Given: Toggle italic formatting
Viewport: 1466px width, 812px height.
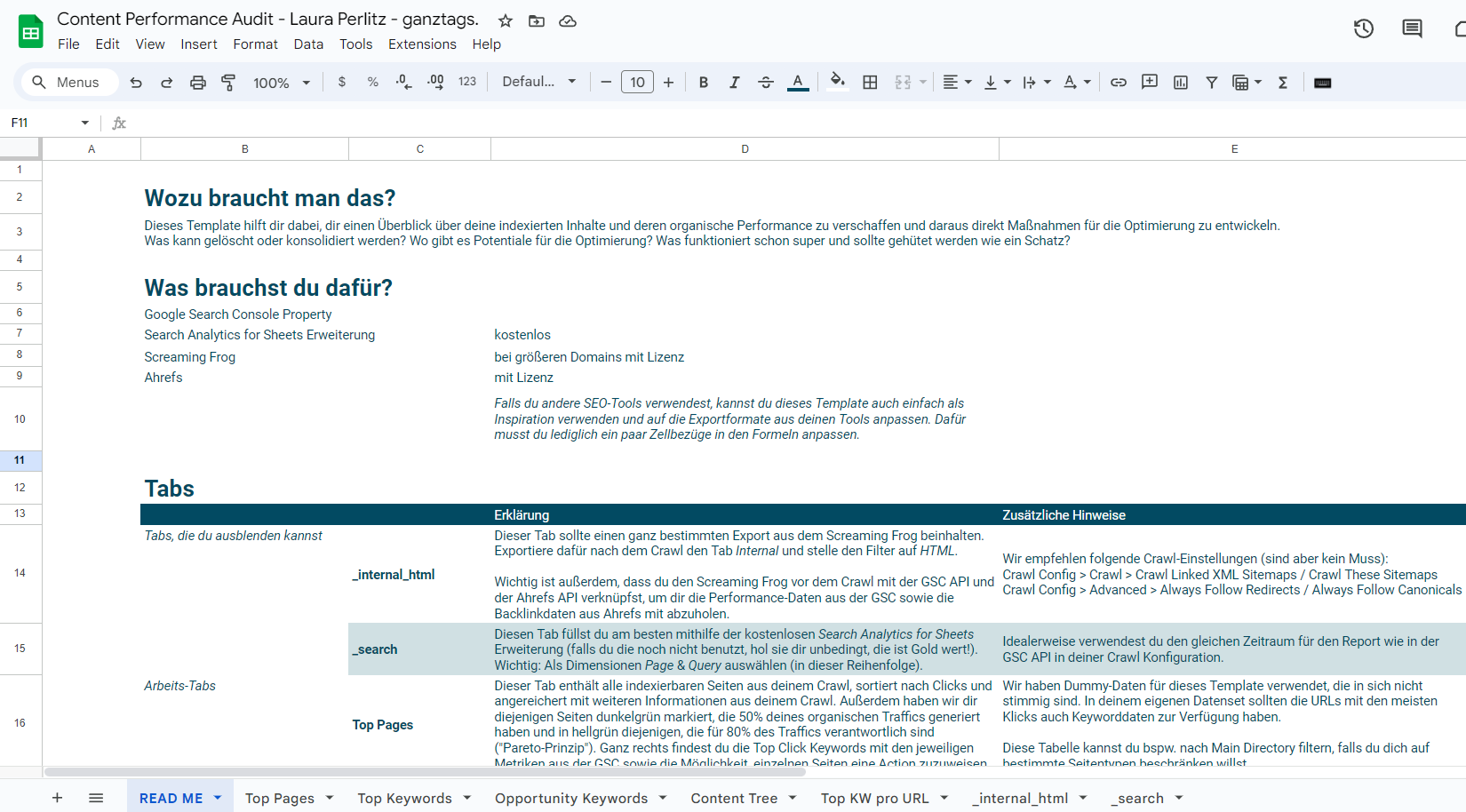Looking at the screenshot, I should (735, 82).
